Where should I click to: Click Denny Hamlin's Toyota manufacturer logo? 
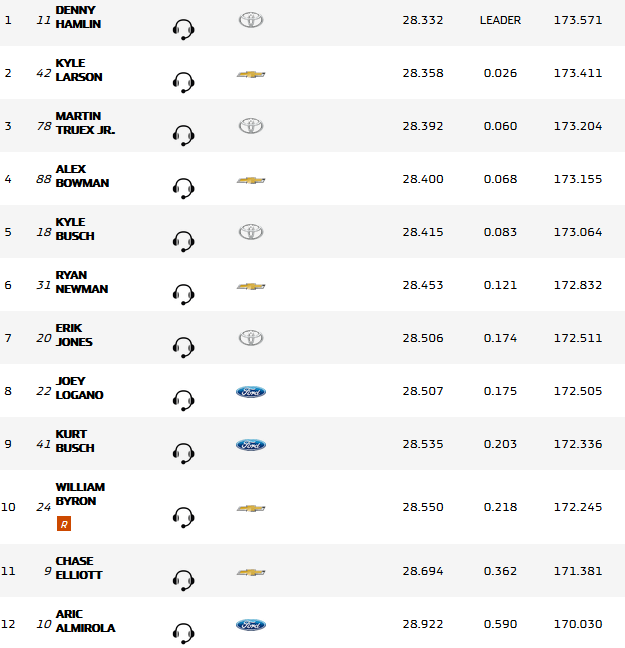251,20
